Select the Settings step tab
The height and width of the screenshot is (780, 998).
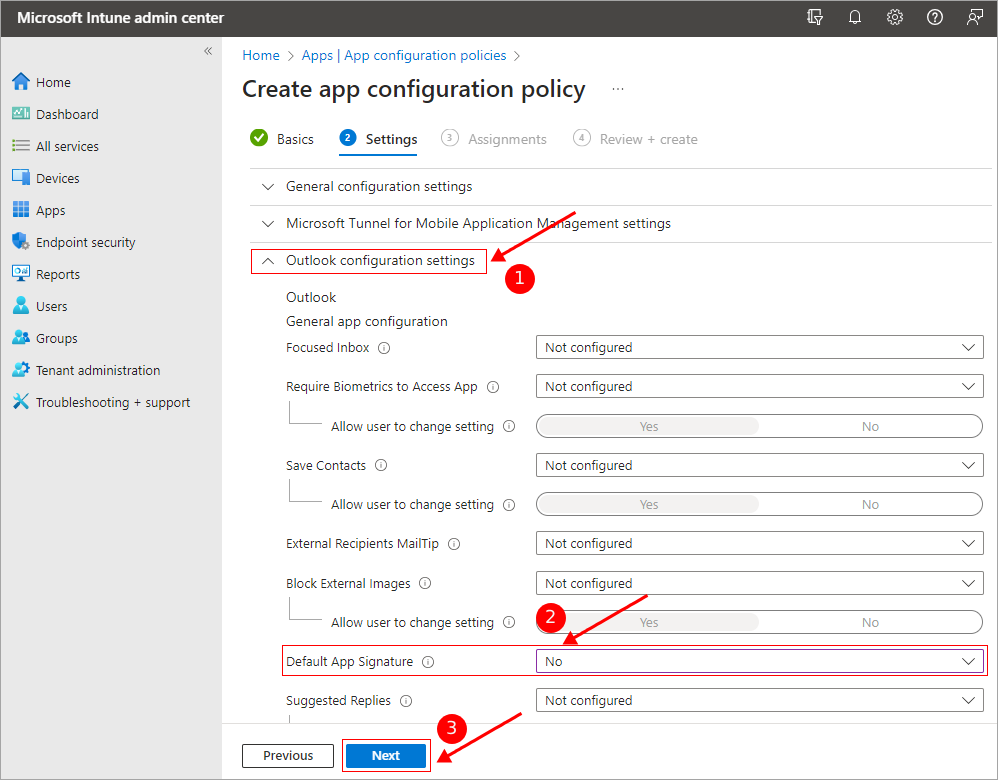[379, 139]
